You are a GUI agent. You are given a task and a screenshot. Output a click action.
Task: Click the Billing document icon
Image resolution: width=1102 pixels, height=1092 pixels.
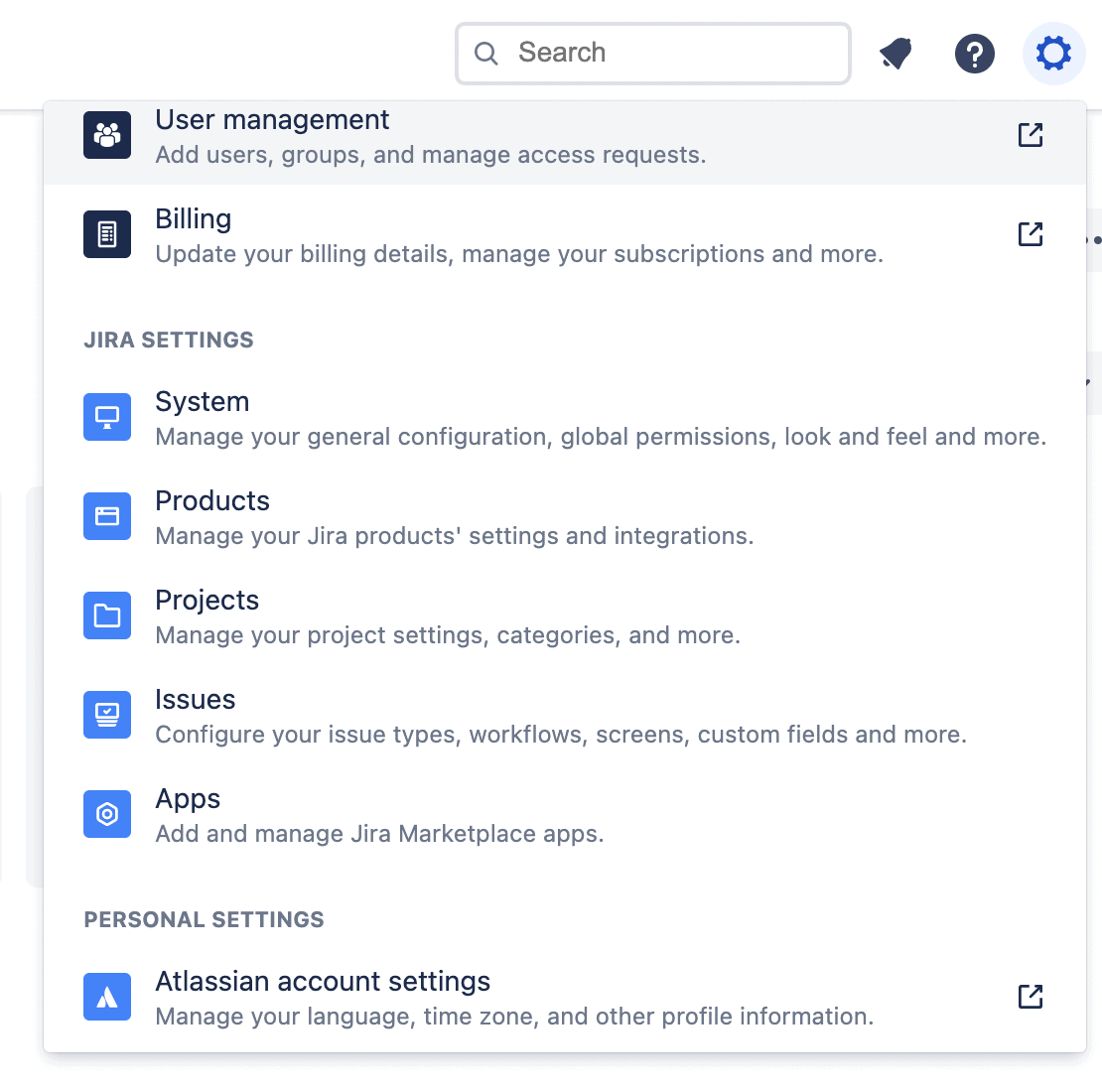(x=106, y=233)
